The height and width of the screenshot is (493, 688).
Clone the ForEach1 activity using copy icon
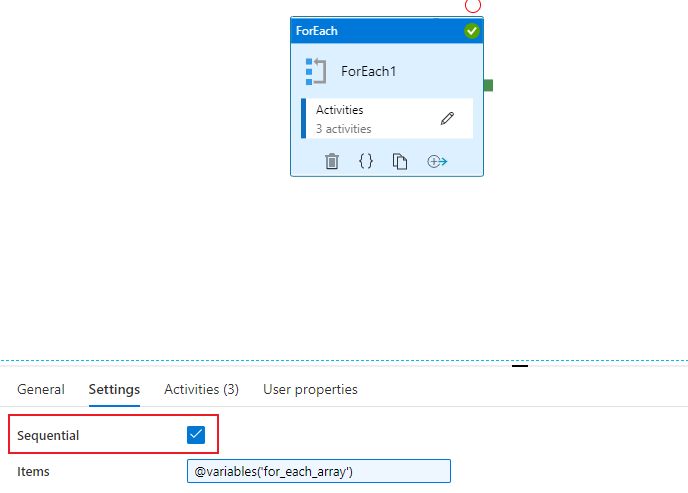(400, 161)
